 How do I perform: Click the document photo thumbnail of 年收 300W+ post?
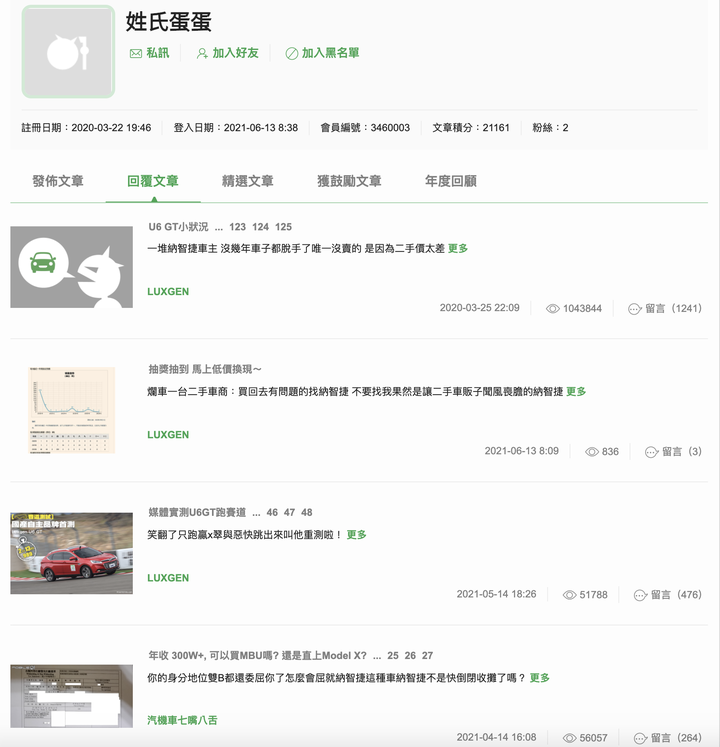point(71,696)
